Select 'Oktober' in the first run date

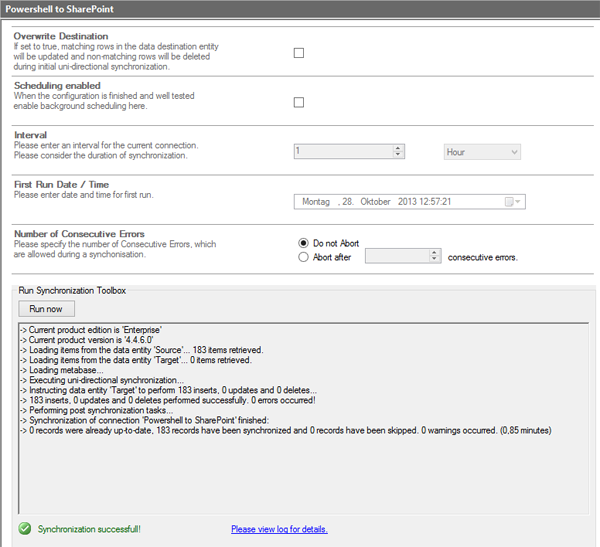[x=375, y=202]
